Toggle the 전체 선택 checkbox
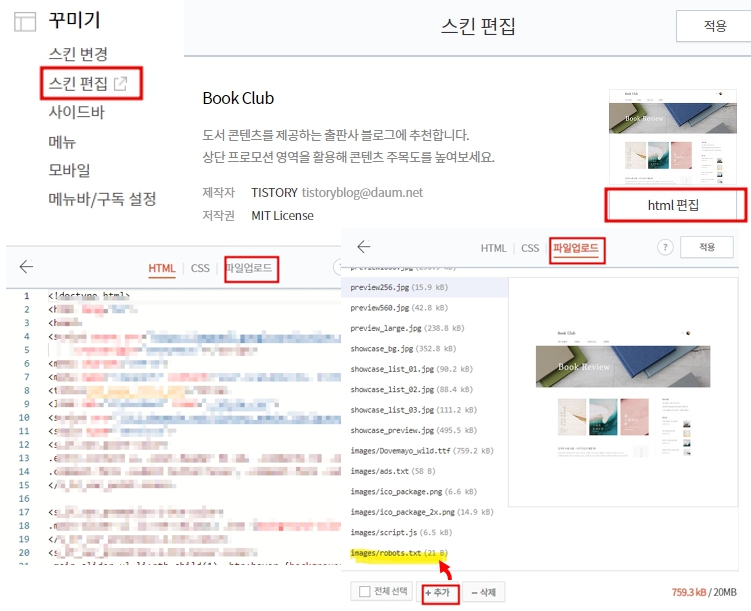 [364, 592]
